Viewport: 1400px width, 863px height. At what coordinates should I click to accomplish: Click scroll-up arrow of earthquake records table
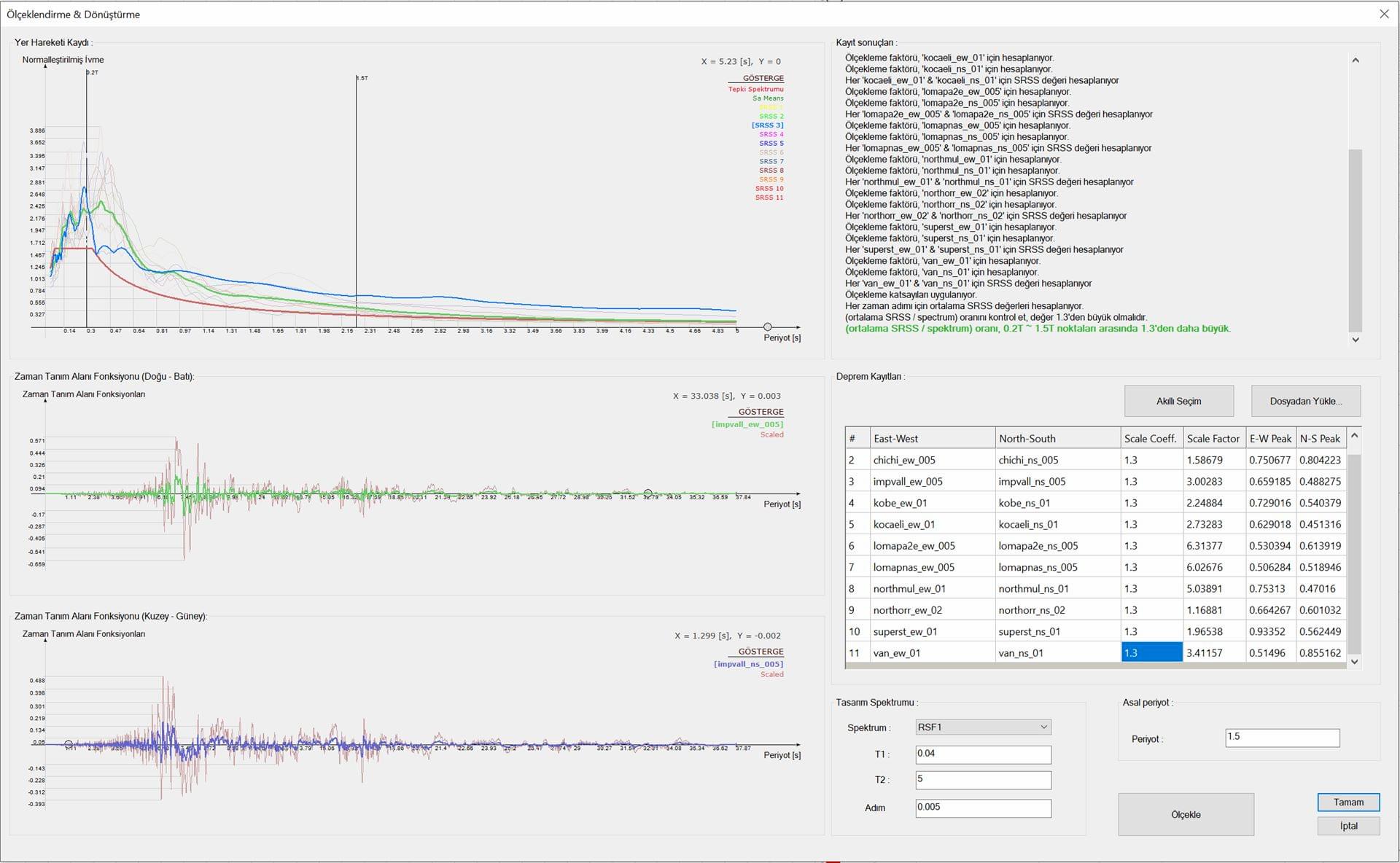click(1354, 436)
